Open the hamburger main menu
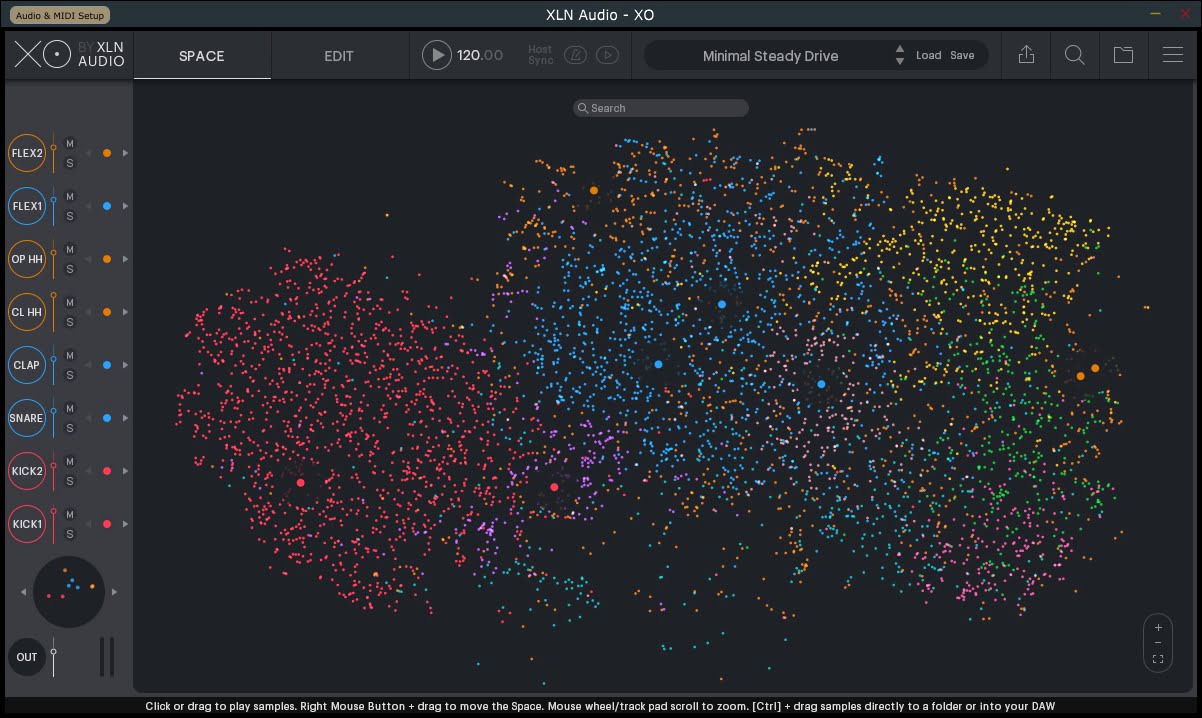The height and width of the screenshot is (718, 1202). [x=1173, y=55]
